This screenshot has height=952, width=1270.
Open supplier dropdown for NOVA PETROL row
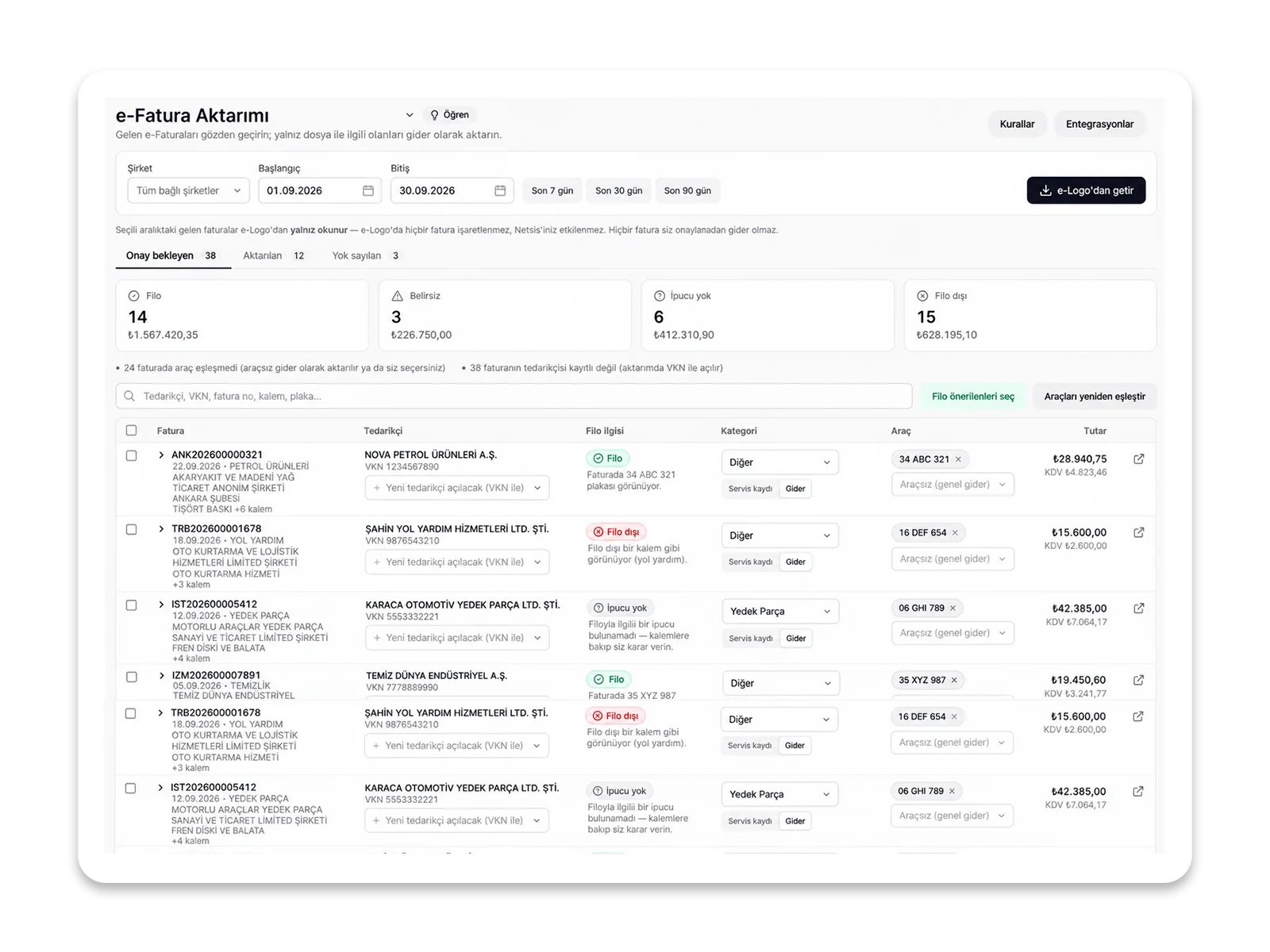point(457,488)
